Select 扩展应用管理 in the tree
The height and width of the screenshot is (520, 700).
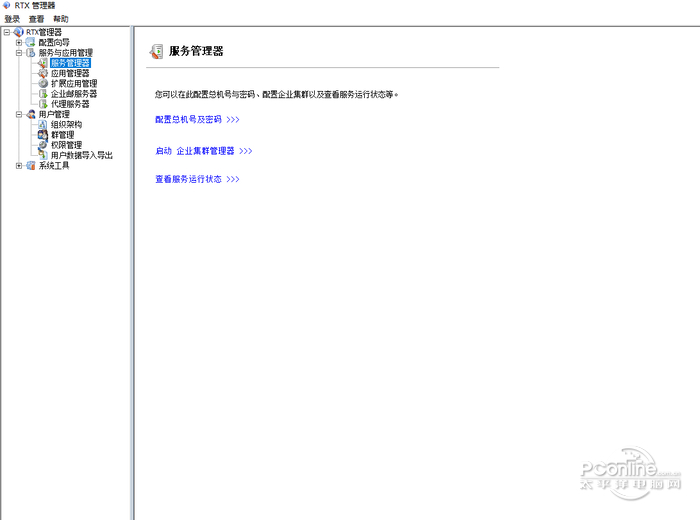coord(74,83)
